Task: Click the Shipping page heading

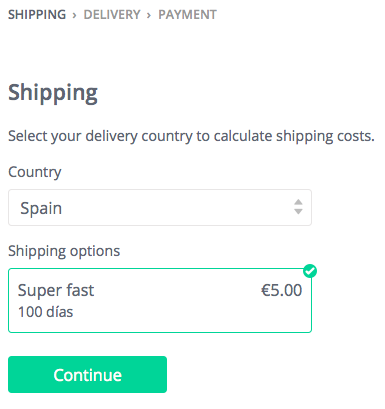Action: 53,93
